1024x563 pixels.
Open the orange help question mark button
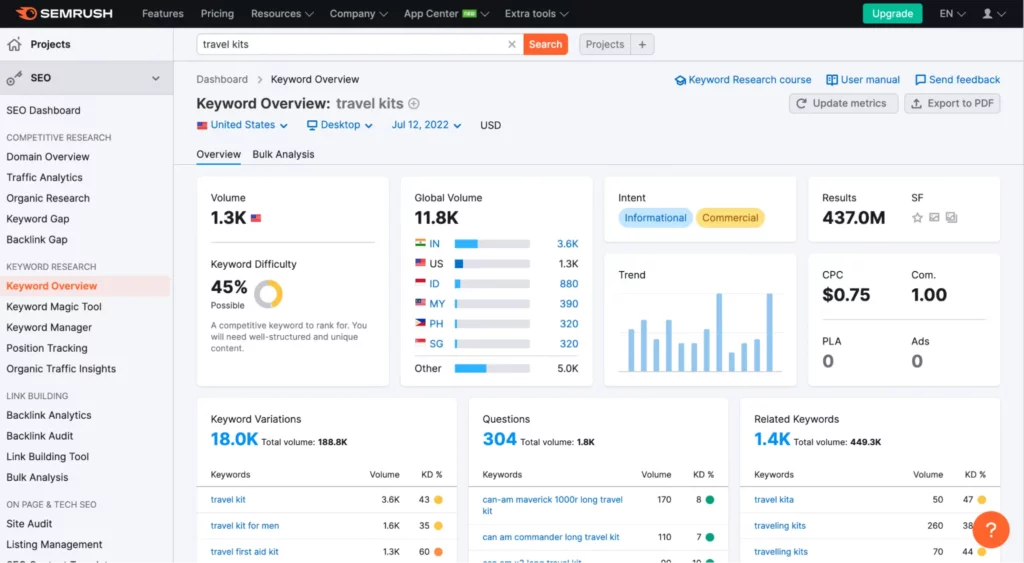tap(991, 529)
